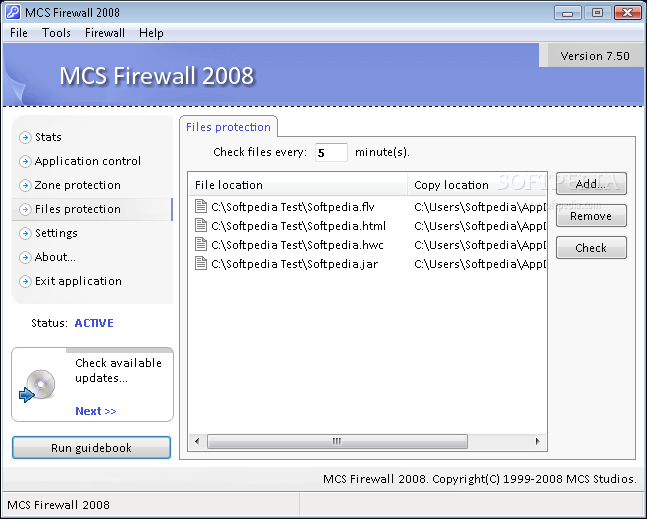
Task: Click Check button
Action: tap(591, 248)
